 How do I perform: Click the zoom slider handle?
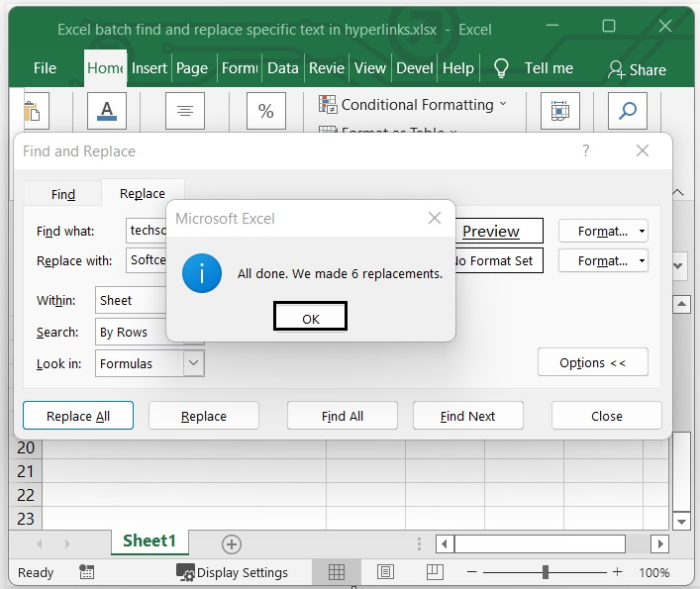click(545, 572)
